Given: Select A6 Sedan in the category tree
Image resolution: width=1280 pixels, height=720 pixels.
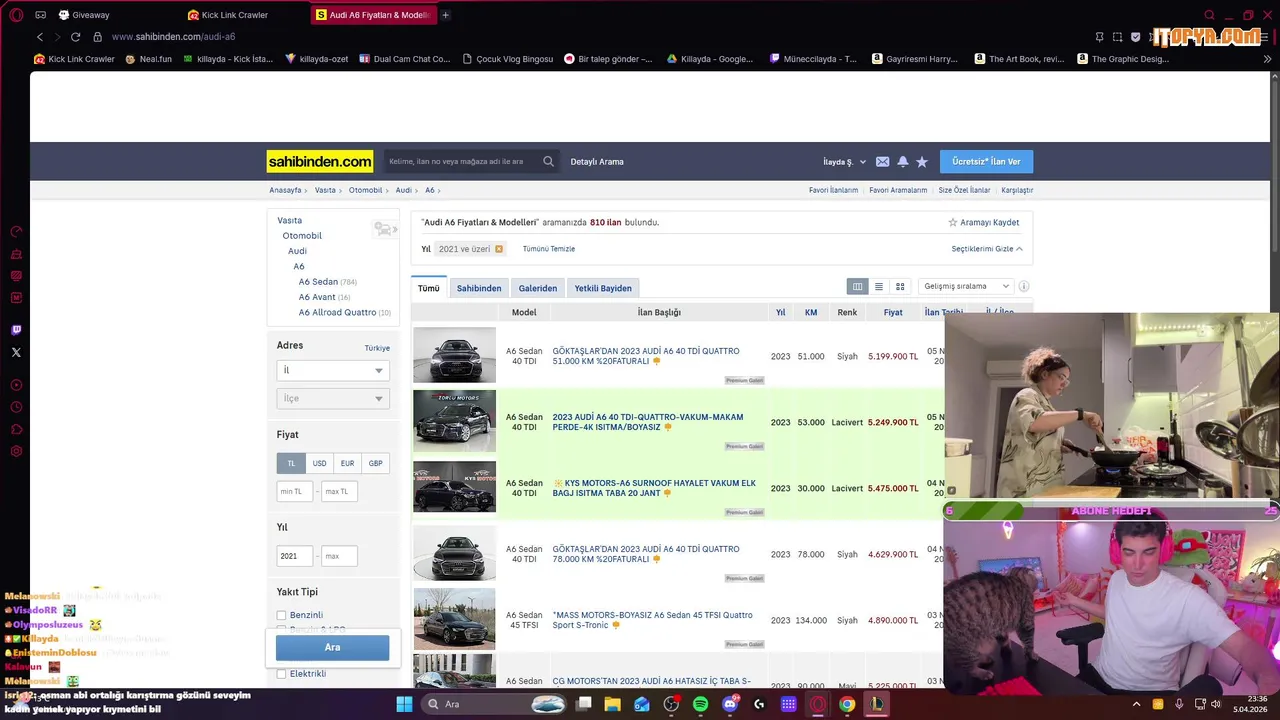Looking at the screenshot, I should click(x=318, y=282).
